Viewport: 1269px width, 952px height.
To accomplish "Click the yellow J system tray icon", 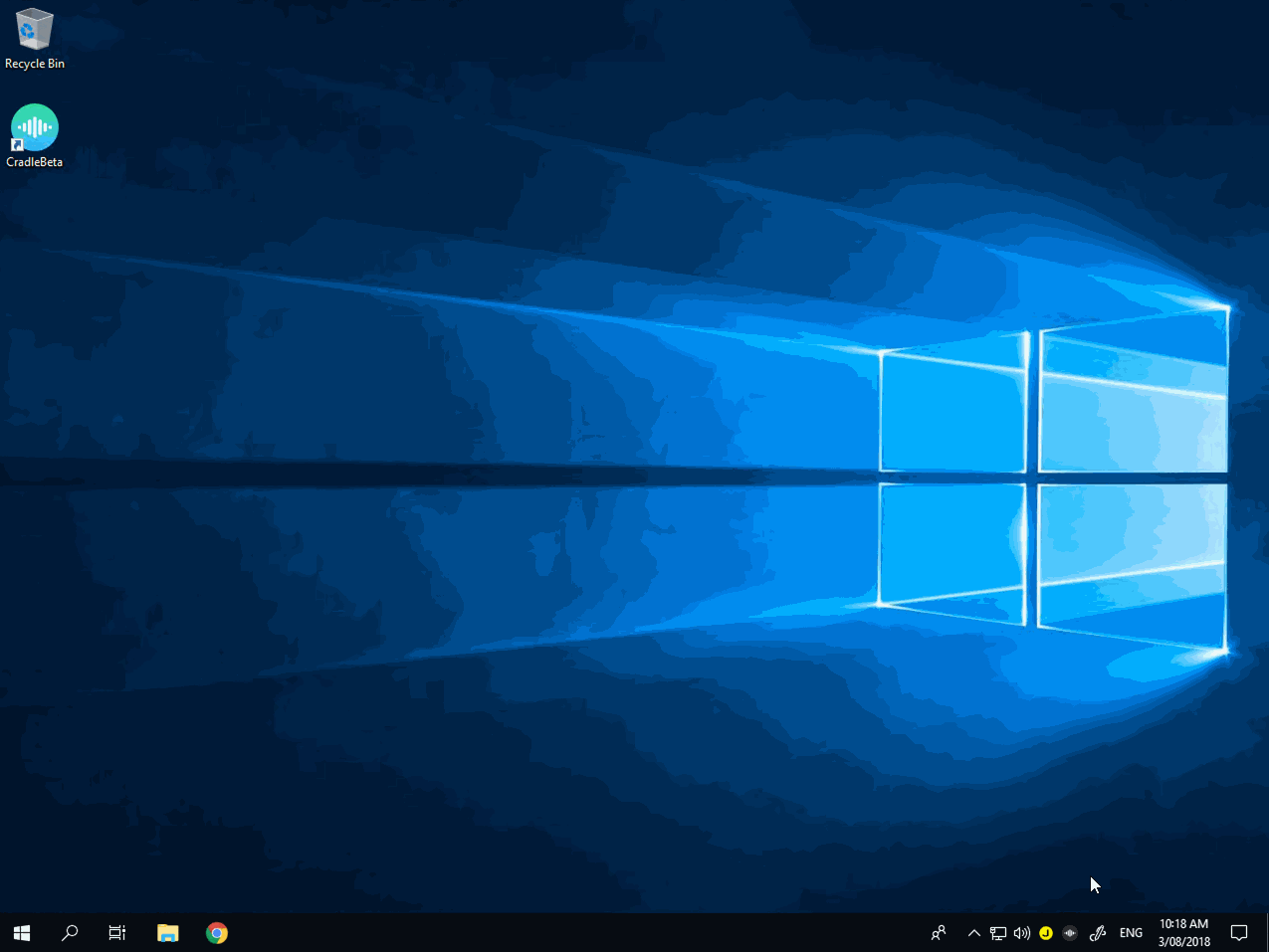I will [1045, 932].
